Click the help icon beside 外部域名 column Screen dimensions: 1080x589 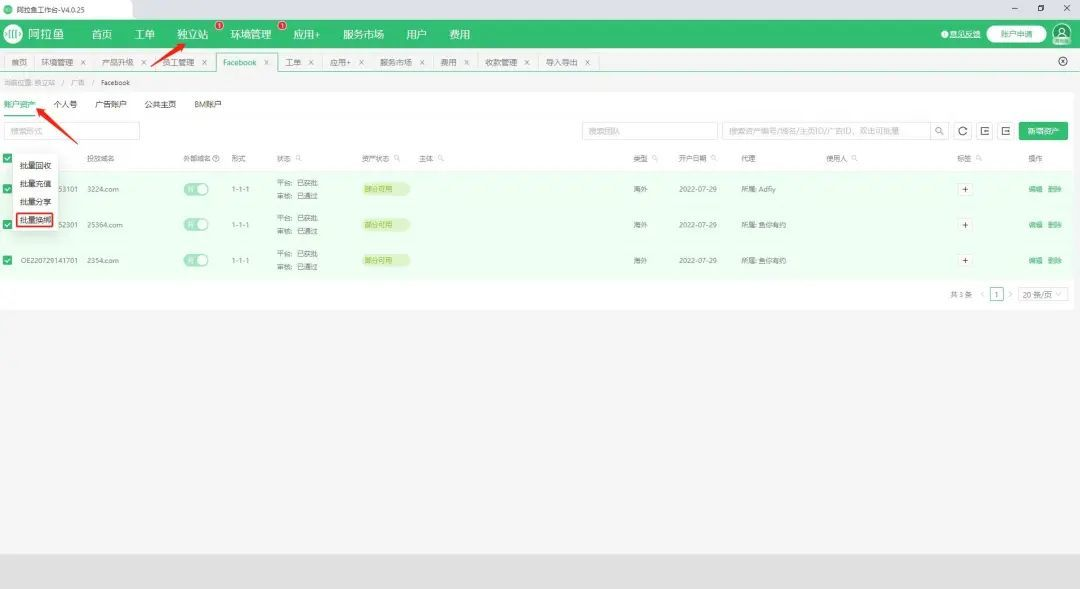click(216, 158)
